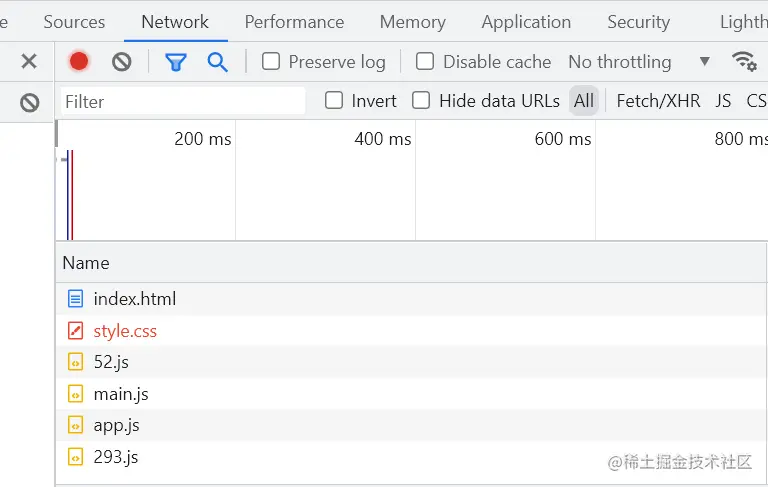Click the red record network log button
The width and height of the screenshot is (768, 487).
click(79, 62)
